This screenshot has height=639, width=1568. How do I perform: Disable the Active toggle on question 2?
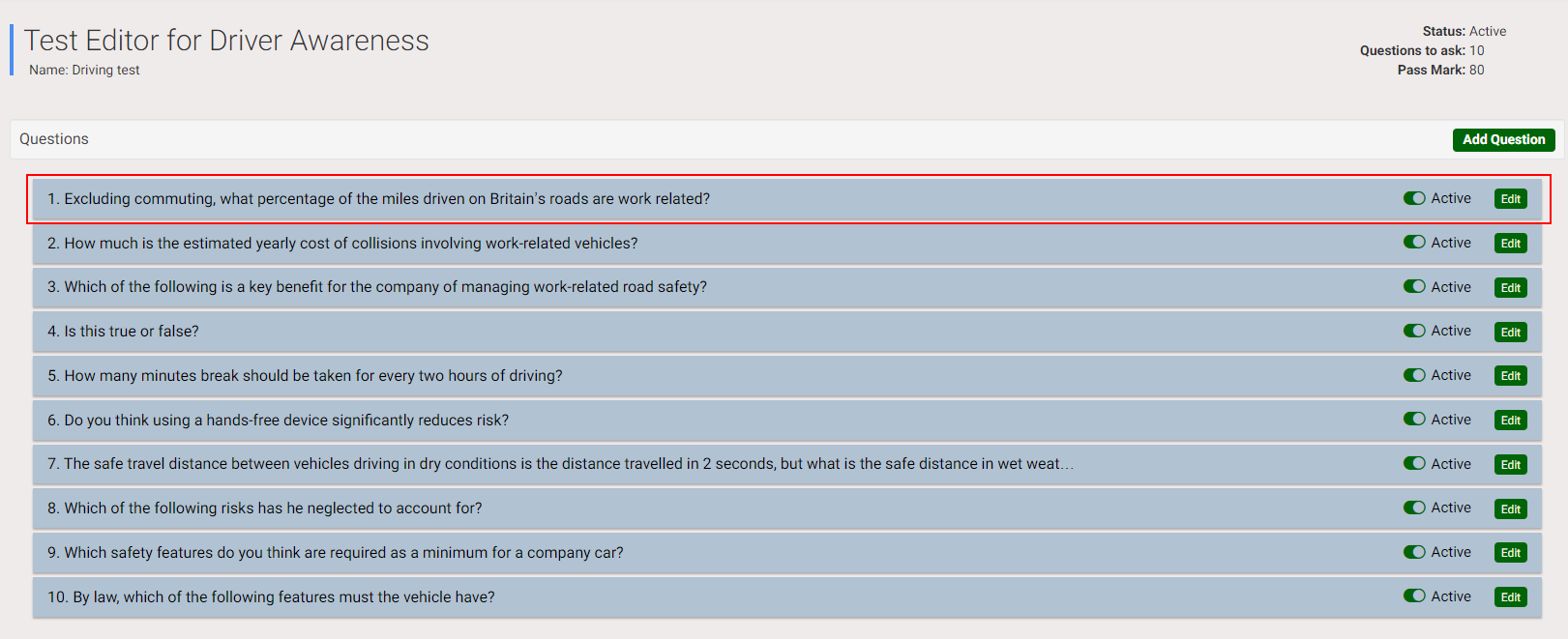coord(1414,243)
